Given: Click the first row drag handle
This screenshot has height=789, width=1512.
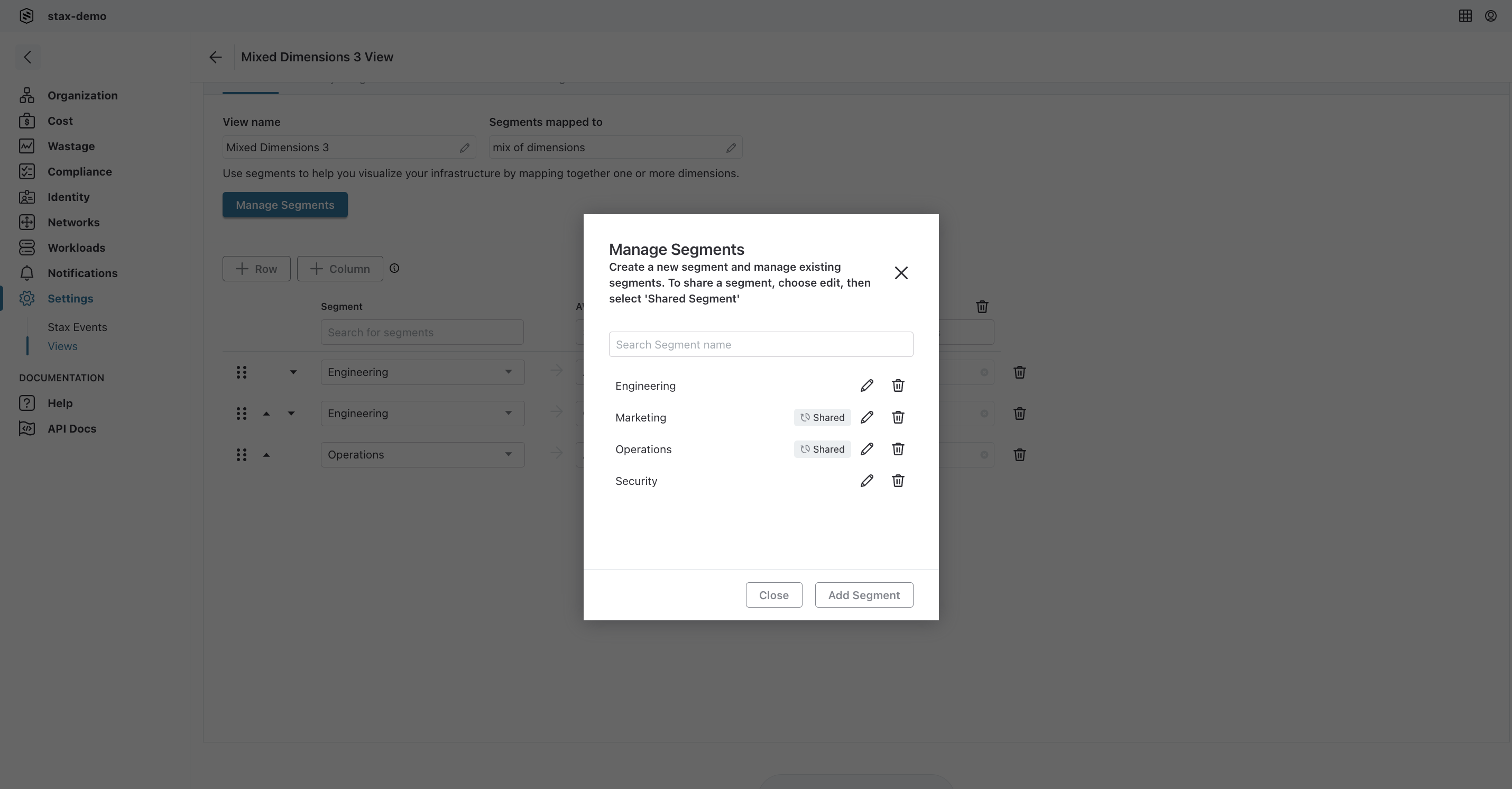Looking at the screenshot, I should pos(241,372).
